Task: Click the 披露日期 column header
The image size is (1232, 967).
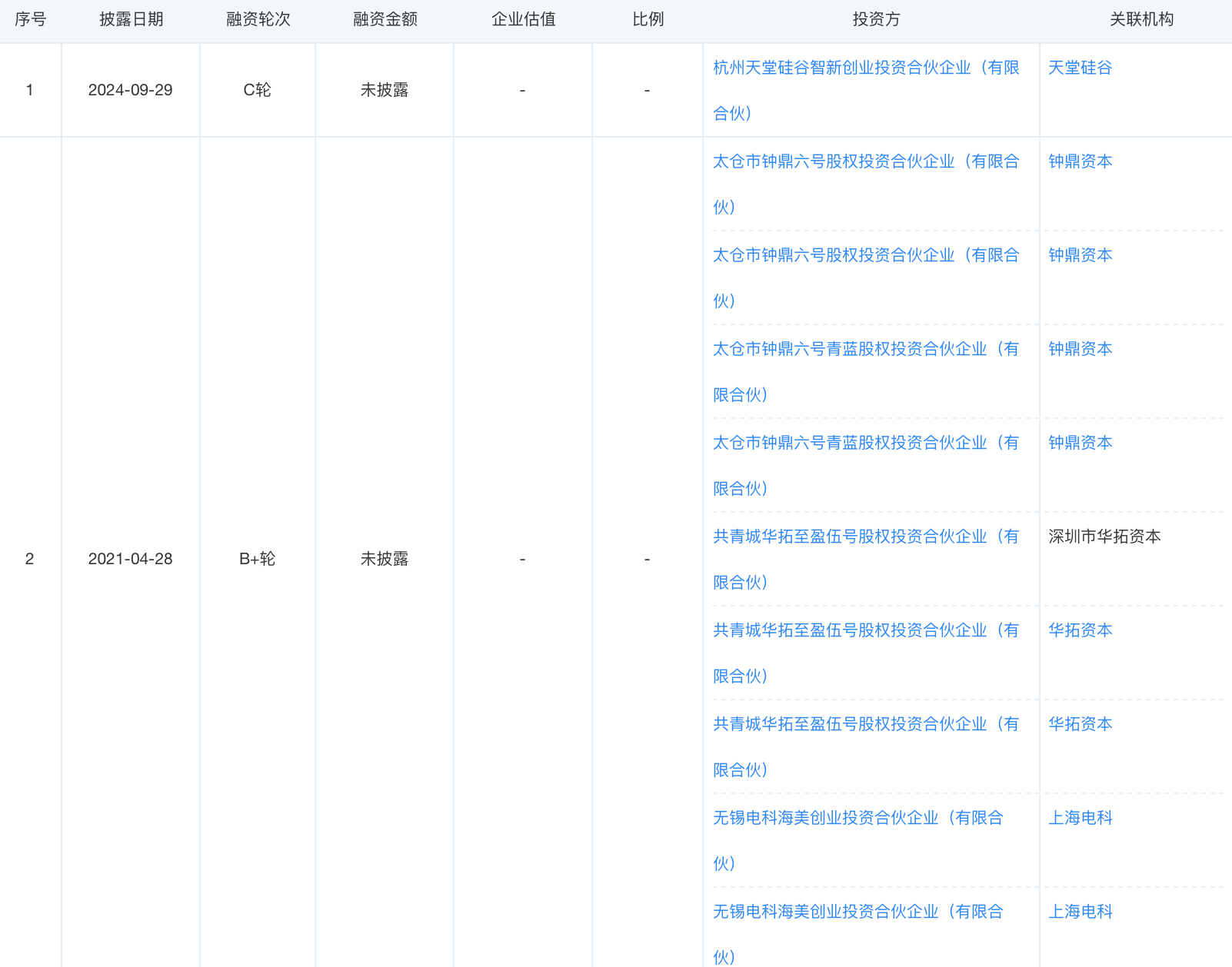Action: (x=131, y=20)
